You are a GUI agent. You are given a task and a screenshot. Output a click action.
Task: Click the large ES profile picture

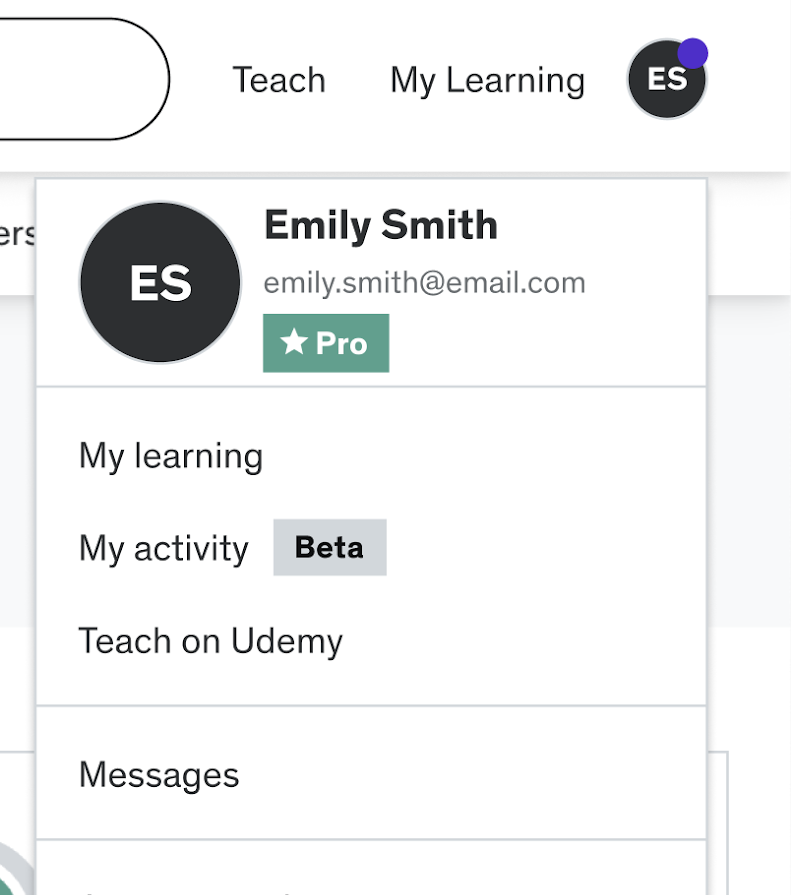160,283
